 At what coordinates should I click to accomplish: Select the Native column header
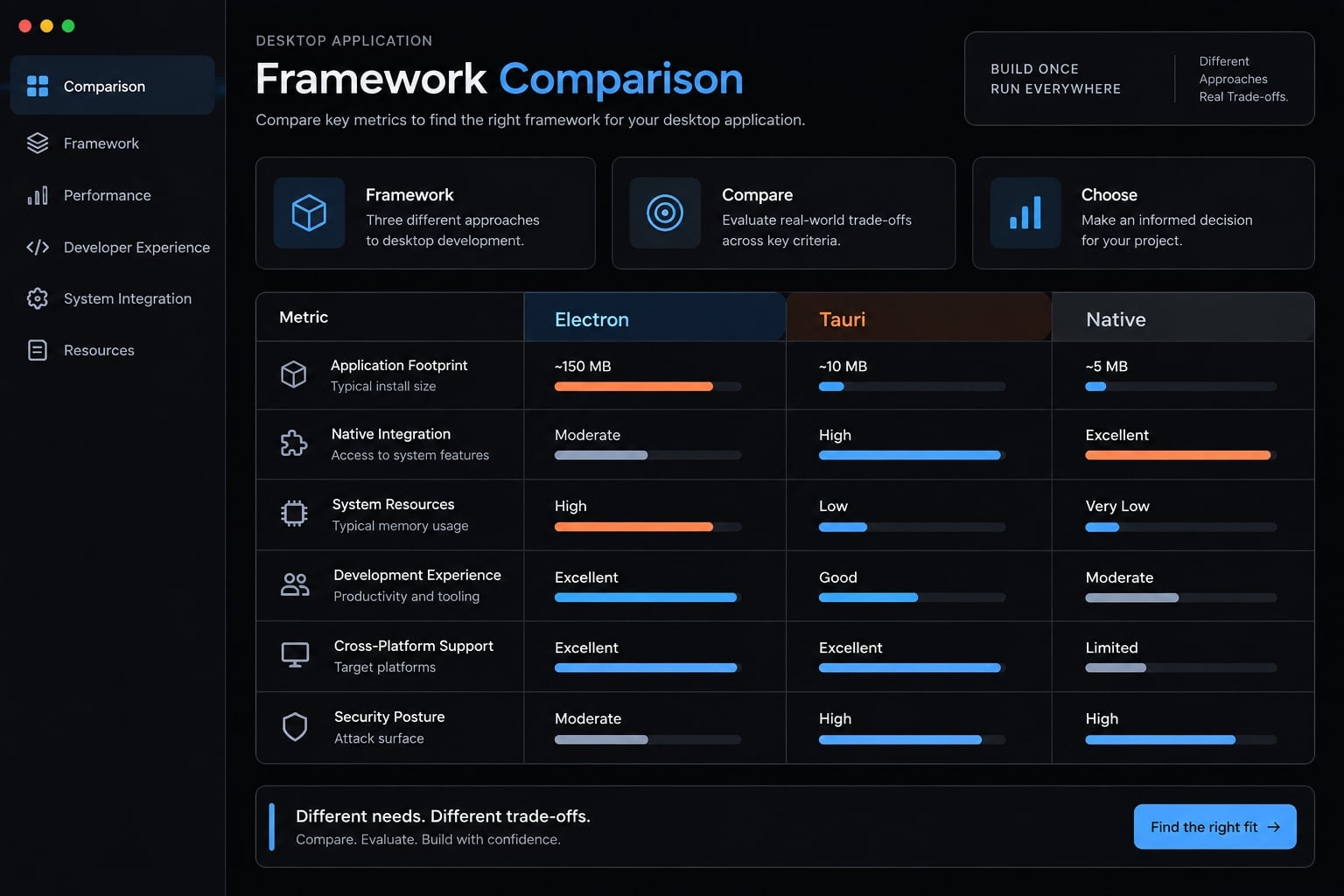tap(1183, 318)
